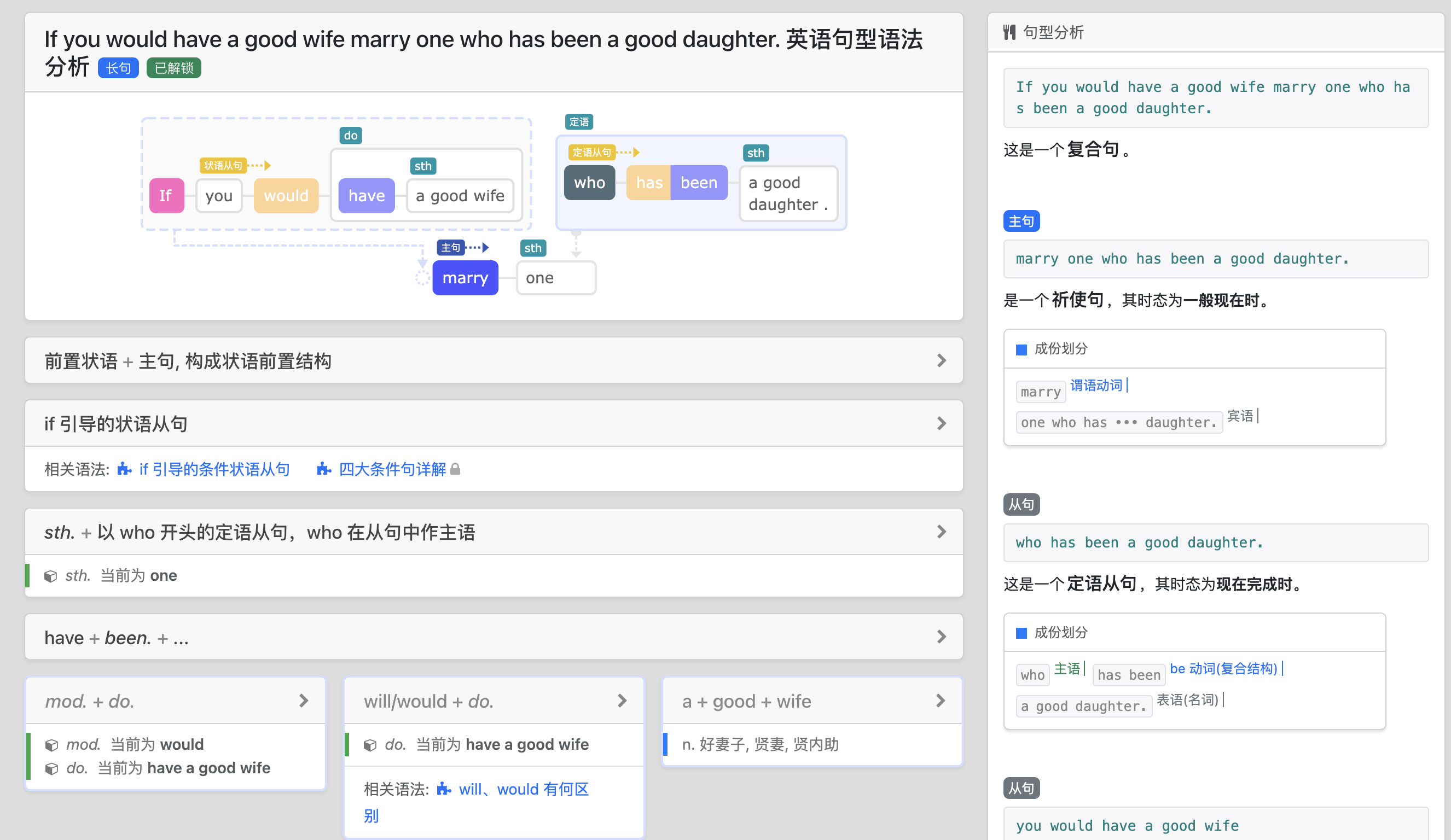Image resolution: width=1451 pixels, height=840 pixels.
Task: Click the one block in diagram
Action: click(x=556, y=278)
